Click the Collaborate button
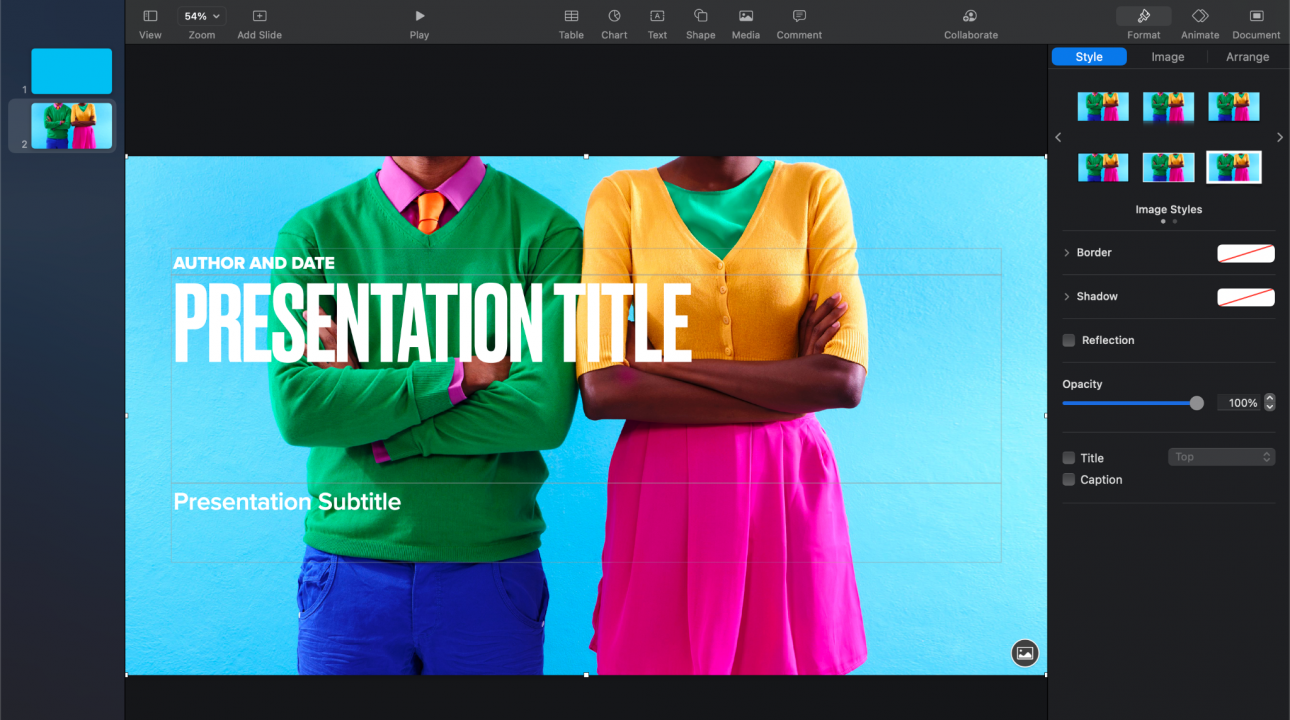The width and height of the screenshot is (1290, 720). (x=969, y=20)
